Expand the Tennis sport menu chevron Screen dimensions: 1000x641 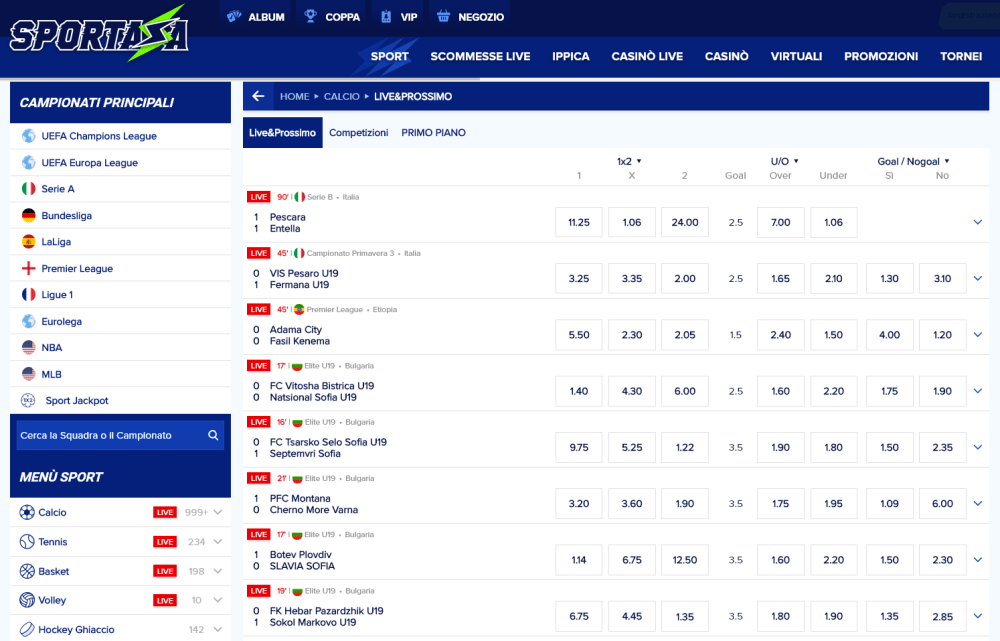click(x=218, y=542)
